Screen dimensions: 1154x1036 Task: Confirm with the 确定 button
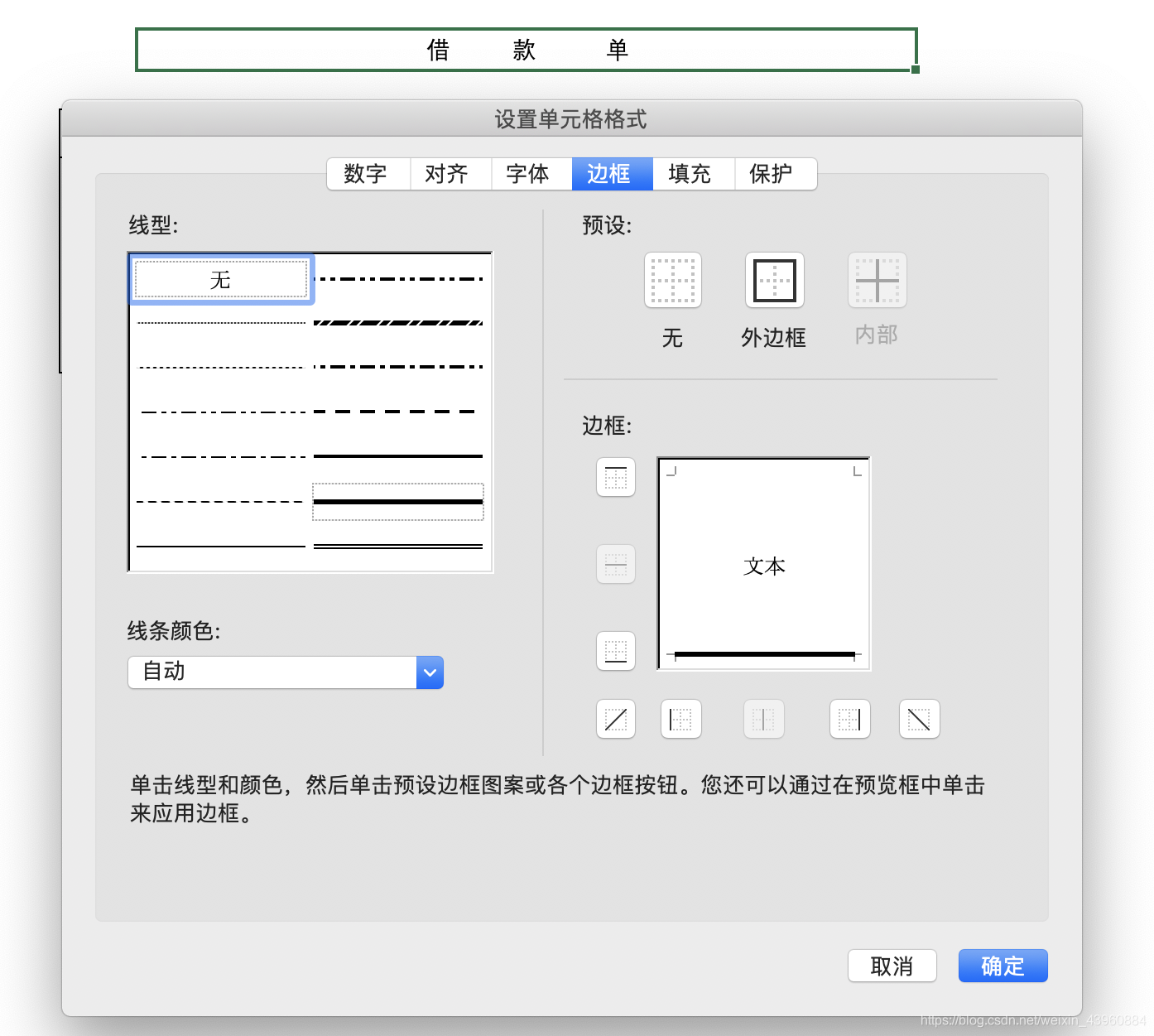pos(1003,966)
